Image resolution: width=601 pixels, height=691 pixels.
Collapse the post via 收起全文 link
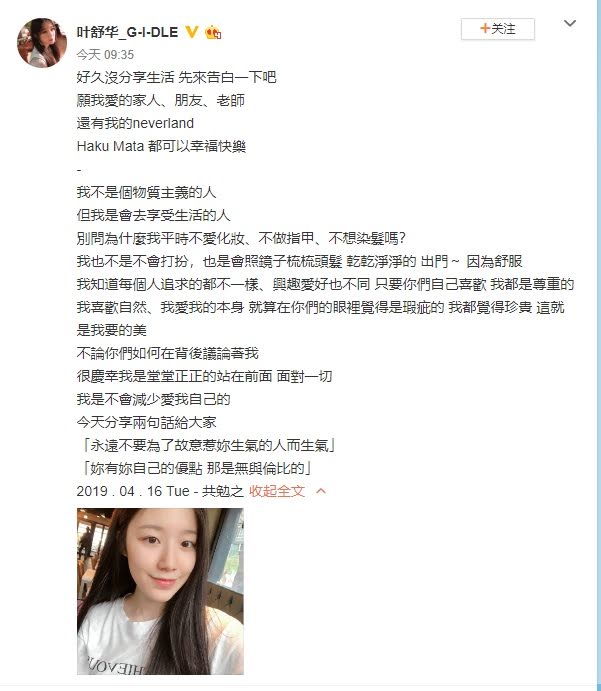point(277,491)
